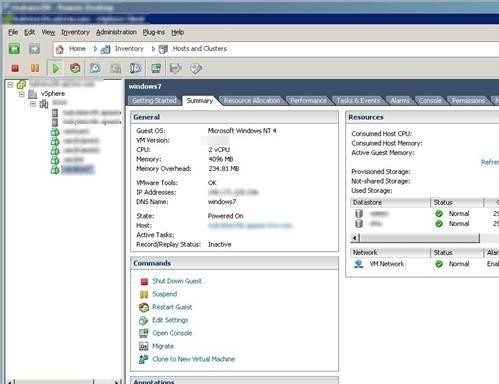Open the Plug-ins menu
499x384 pixels.
[154, 32]
